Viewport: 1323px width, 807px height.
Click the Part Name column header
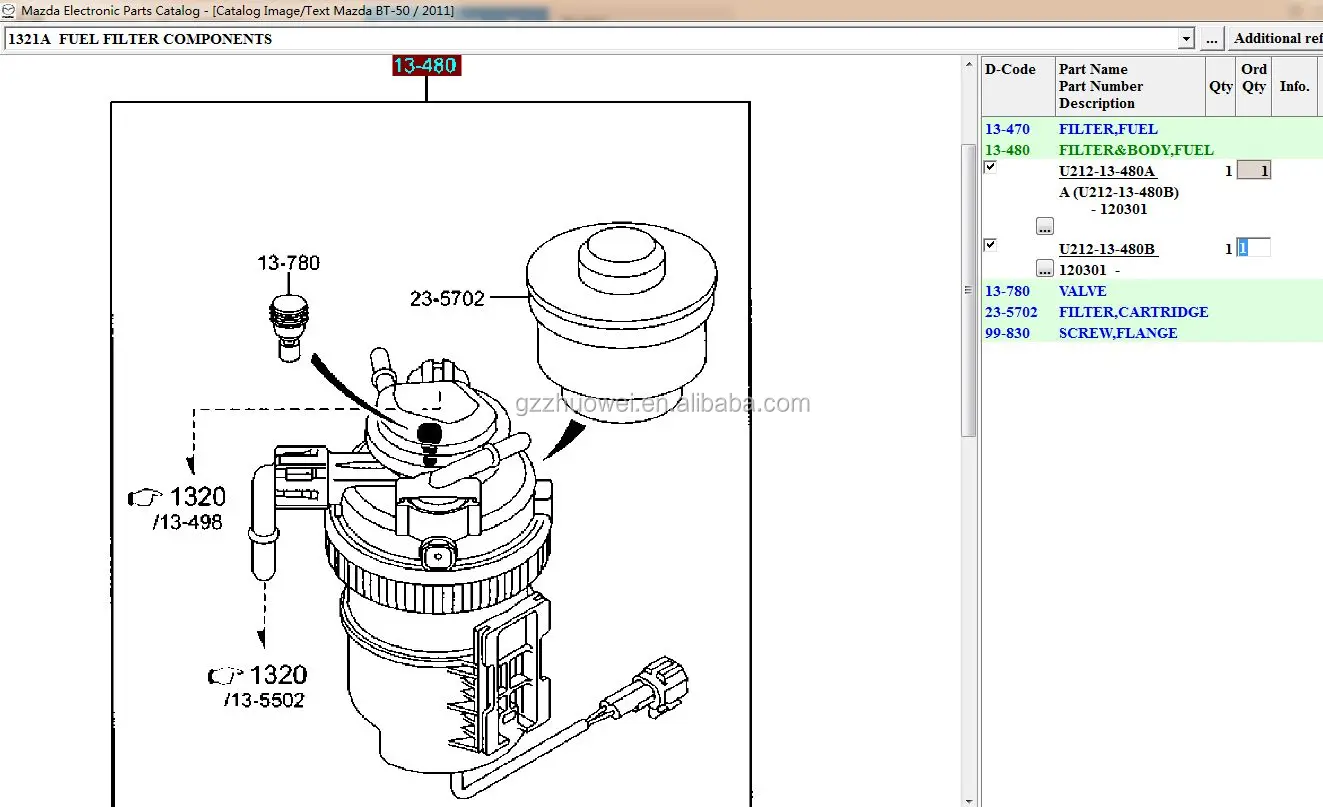(1130, 86)
